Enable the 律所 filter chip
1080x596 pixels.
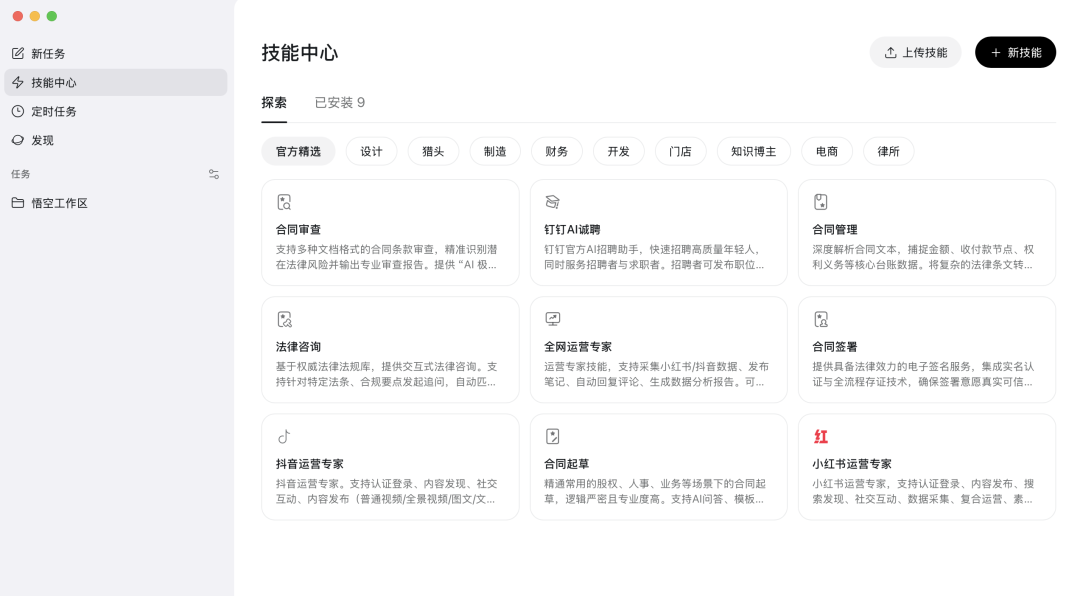(x=888, y=151)
